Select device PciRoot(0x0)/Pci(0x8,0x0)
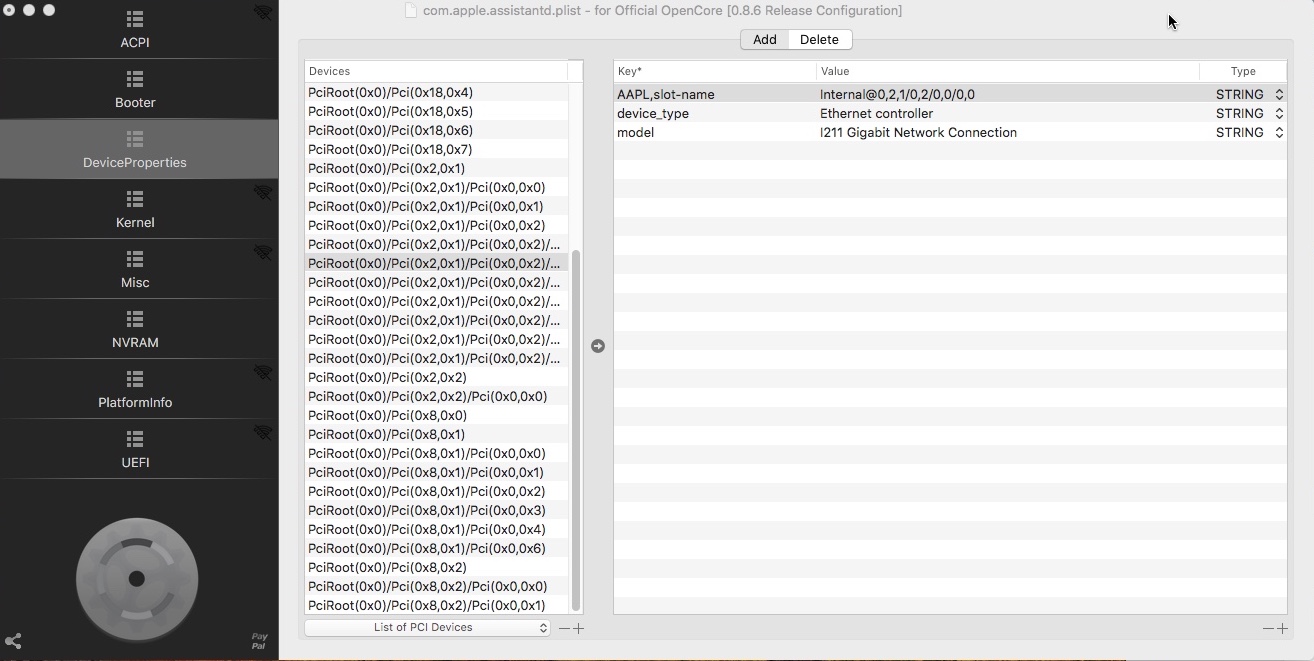The height and width of the screenshot is (661, 1314). (x=436, y=415)
